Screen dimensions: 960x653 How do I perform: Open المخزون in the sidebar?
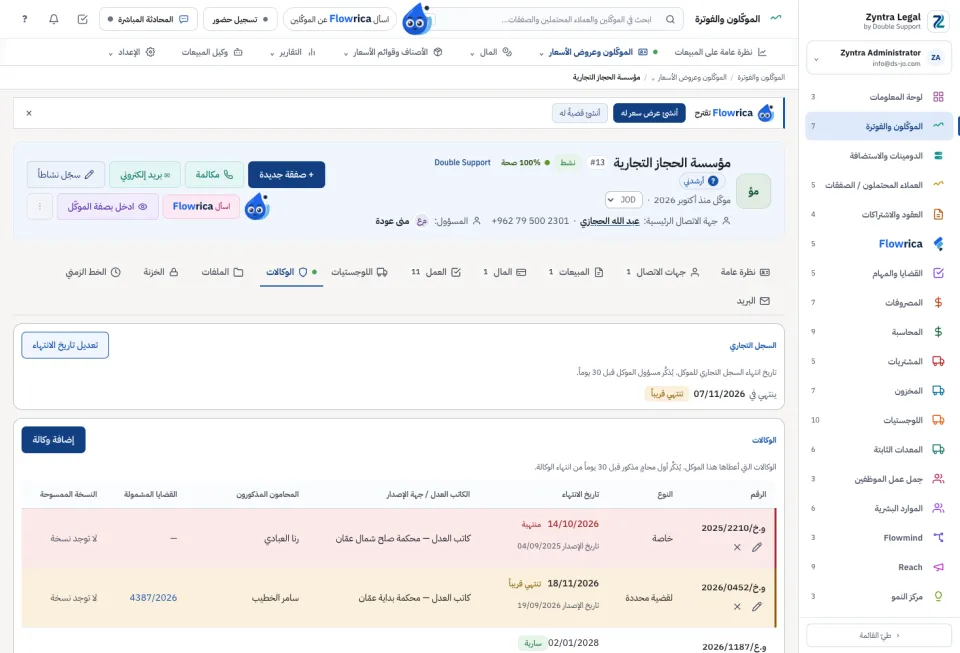tap(879, 390)
